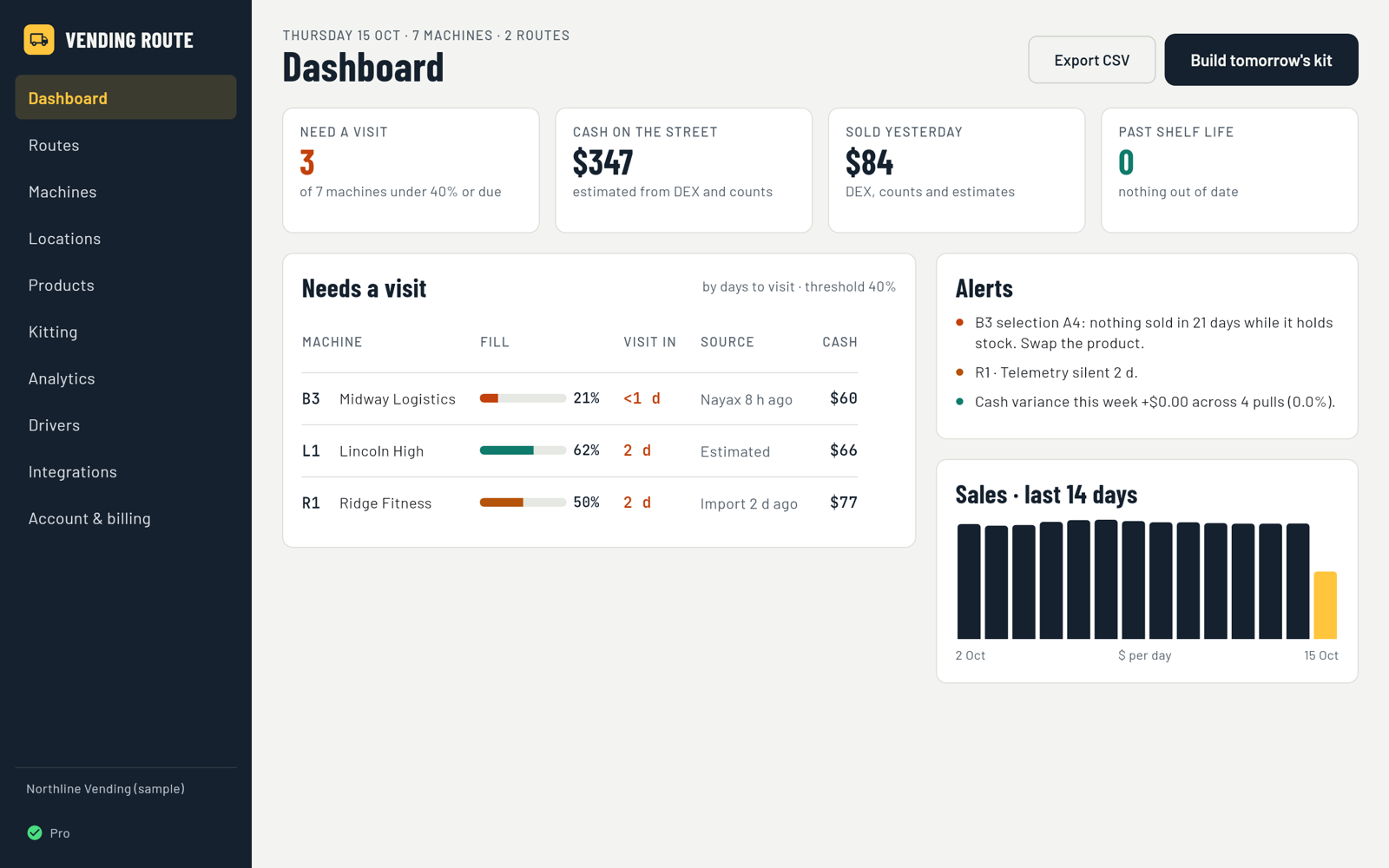Open the Dashboard menu item

tap(126, 97)
